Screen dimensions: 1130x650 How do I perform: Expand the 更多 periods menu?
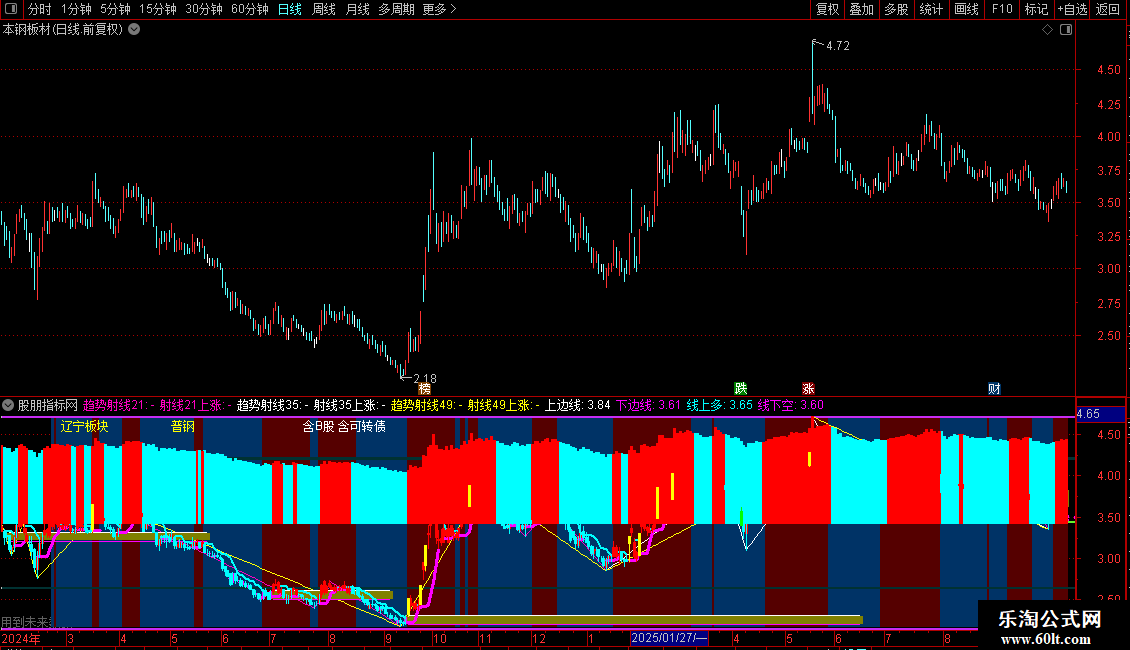(x=439, y=9)
